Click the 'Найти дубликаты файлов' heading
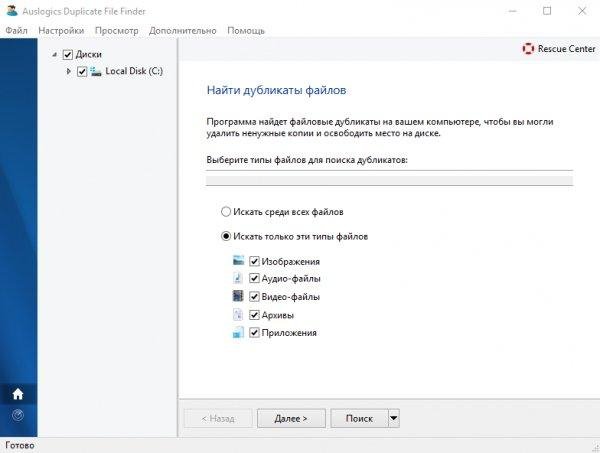The image size is (600, 453). [276, 90]
